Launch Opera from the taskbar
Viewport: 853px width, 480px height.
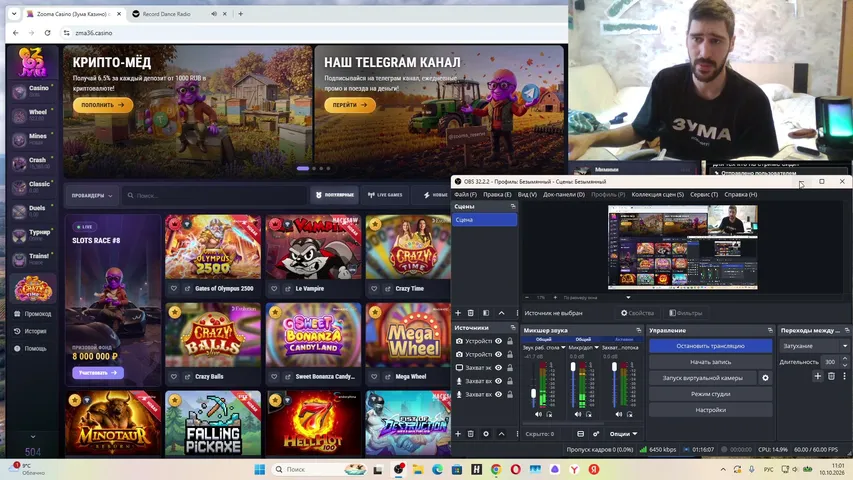coord(515,469)
